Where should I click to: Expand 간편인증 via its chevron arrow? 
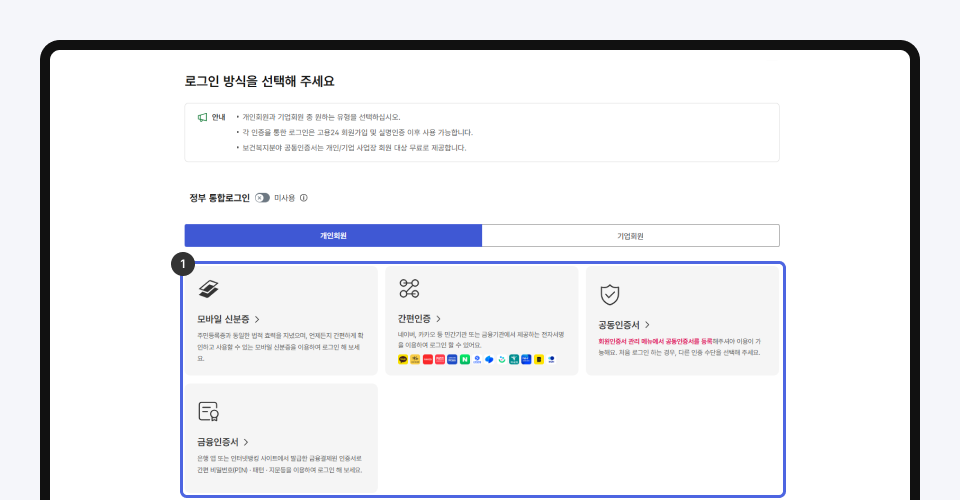(x=439, y=319)
